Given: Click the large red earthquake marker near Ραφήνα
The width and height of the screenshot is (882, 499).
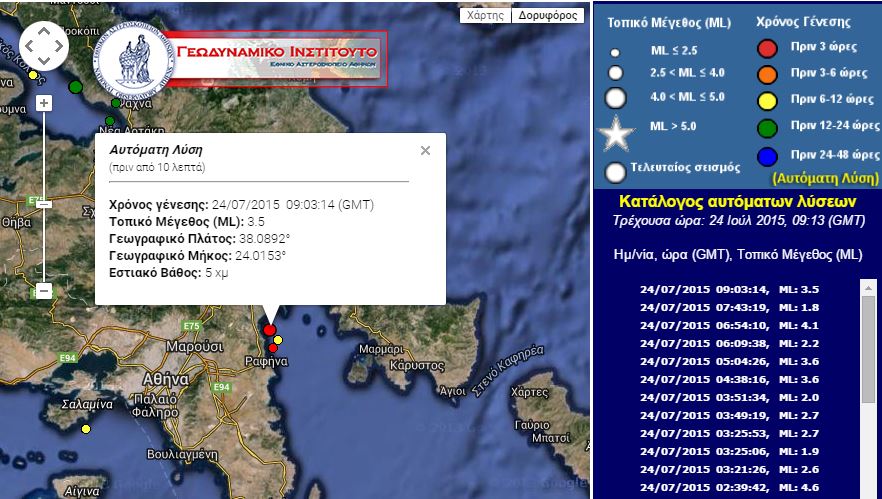Looking at the screenshot, I should click(269, 330).
